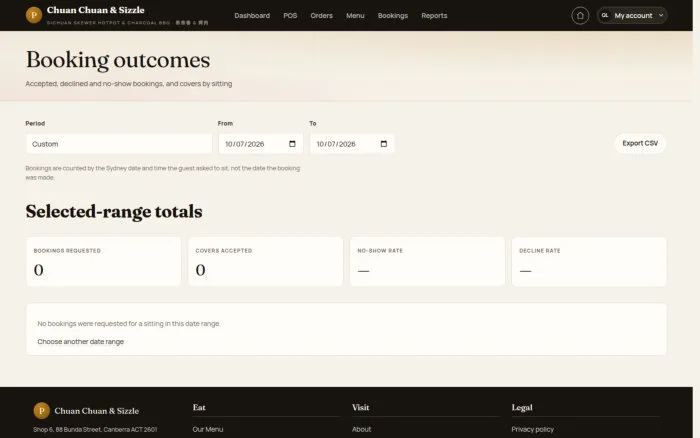
Task: Select Menu in the top navigation
Action: click(x=355, y=16)
